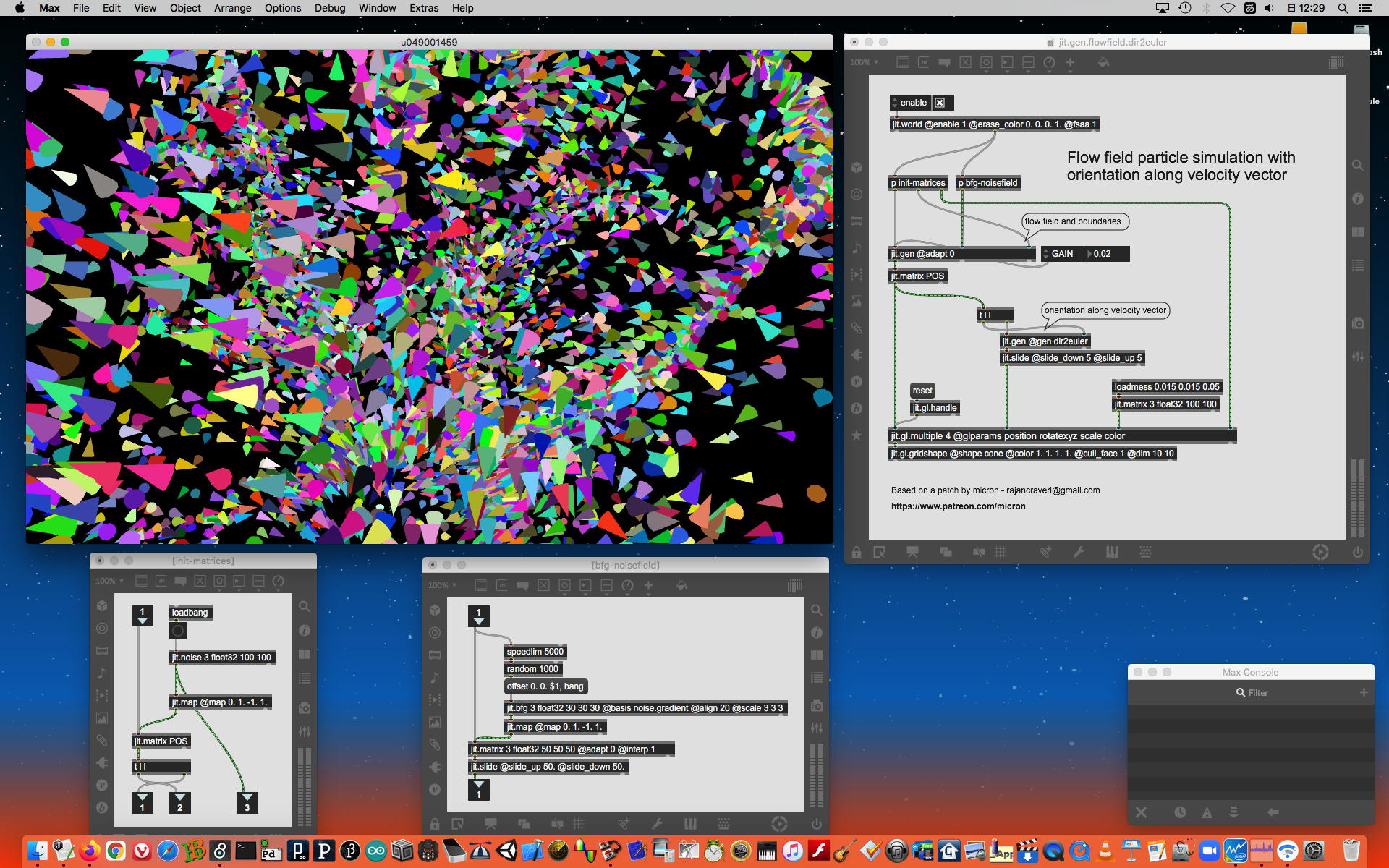Open the GAIN attribute menu arrows
This screenshot has height=868, width=1389.
(1045, 254)
